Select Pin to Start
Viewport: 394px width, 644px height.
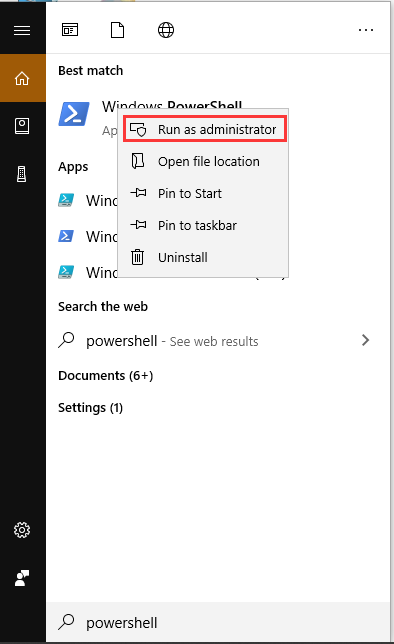coord(203,193)
